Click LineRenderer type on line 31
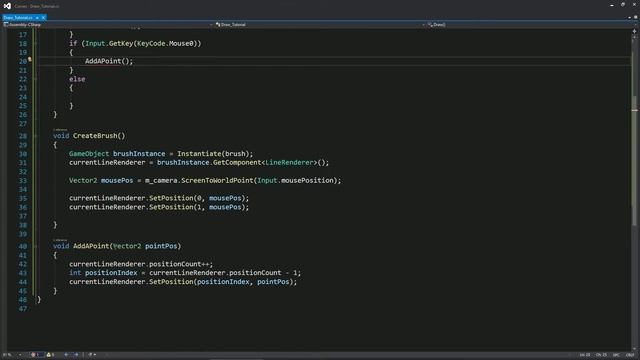The width and height of the screenshot is (640, 360). point(289,162)
